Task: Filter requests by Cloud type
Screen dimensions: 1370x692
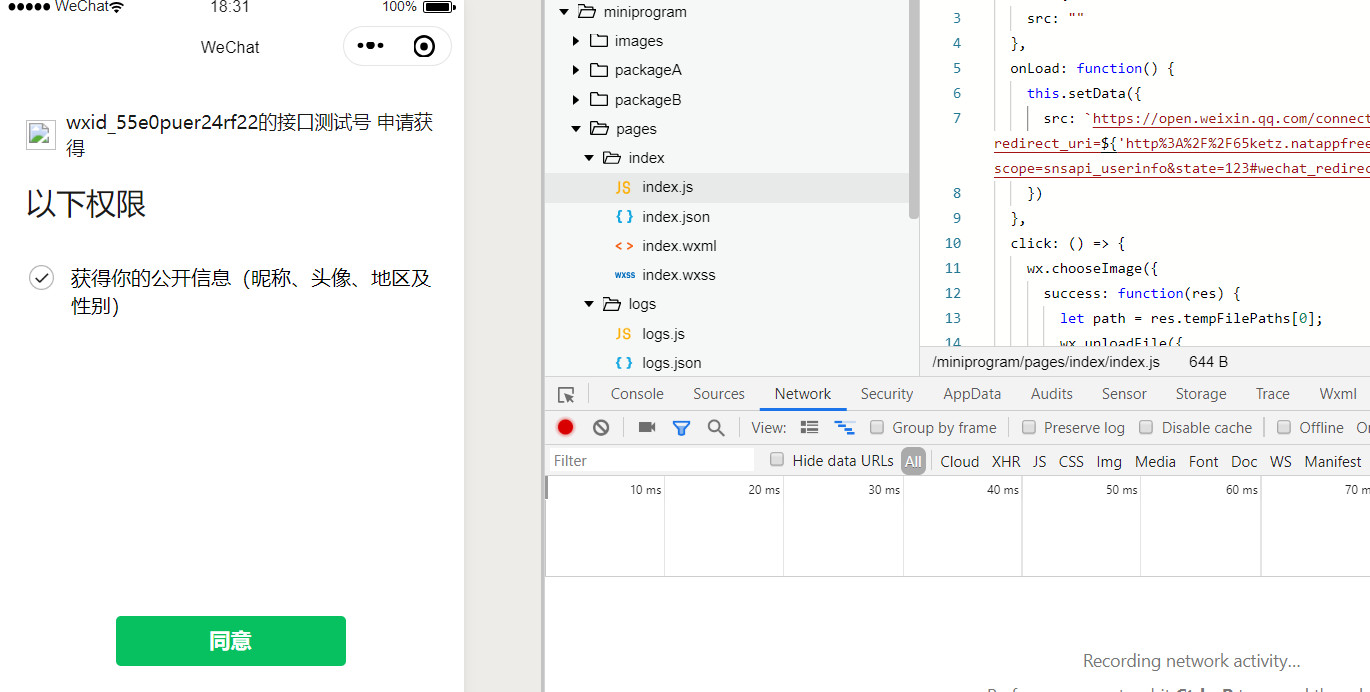Action: click(960, 461)
